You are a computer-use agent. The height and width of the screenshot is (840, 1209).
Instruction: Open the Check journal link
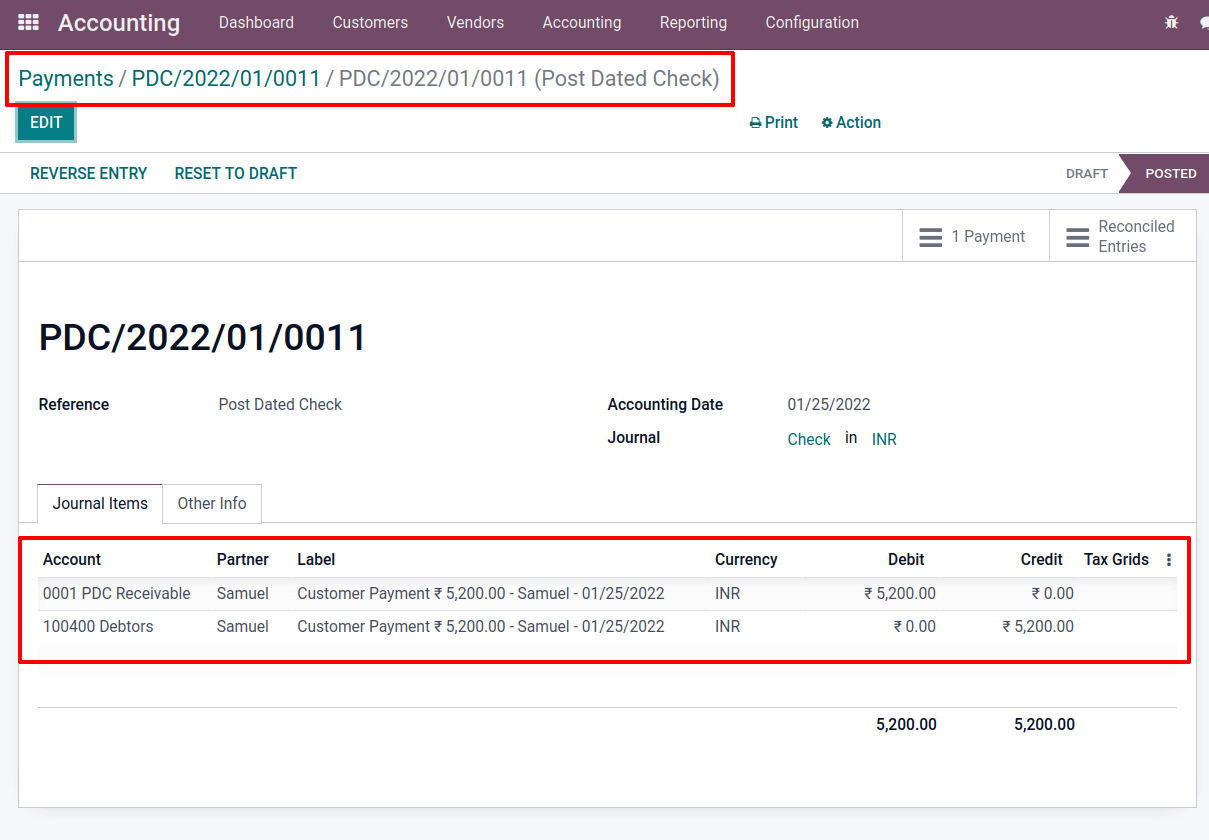[x=809, y=439]
